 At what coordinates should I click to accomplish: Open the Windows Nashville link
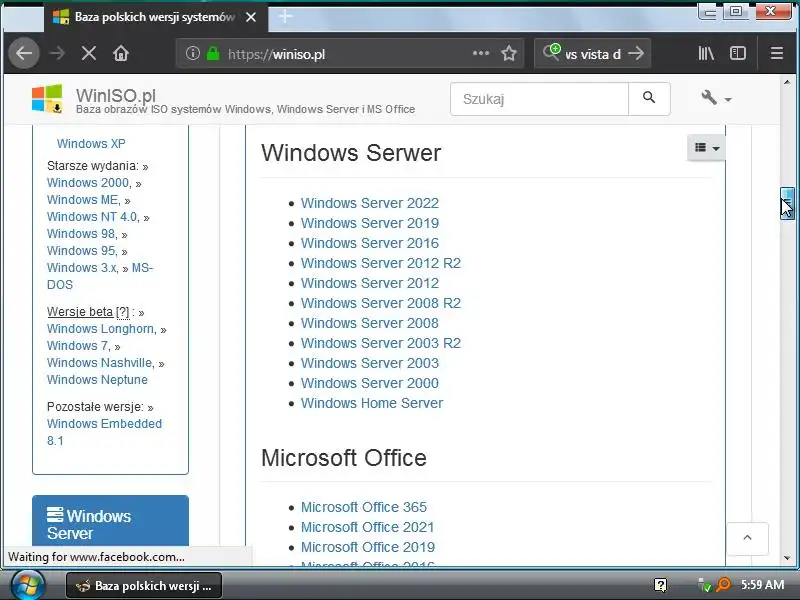pyautogui.click(x=99, y=363)
